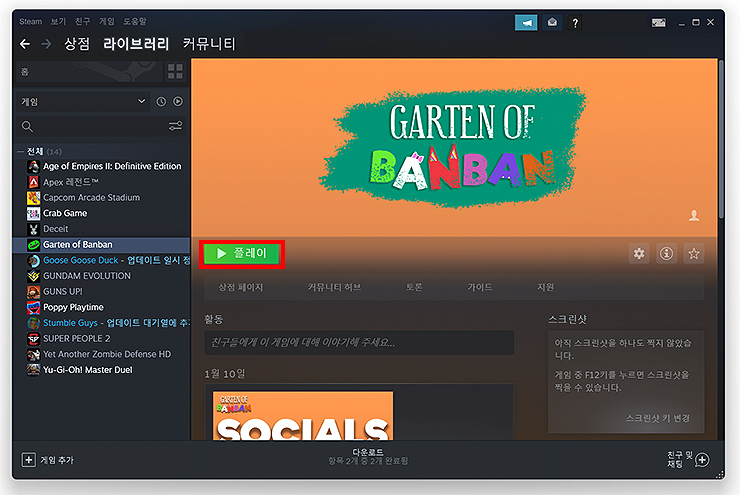Click the activity comment input box
Image resolution: width=740 pixels, height=495 pixels.
tap(359, 343)
